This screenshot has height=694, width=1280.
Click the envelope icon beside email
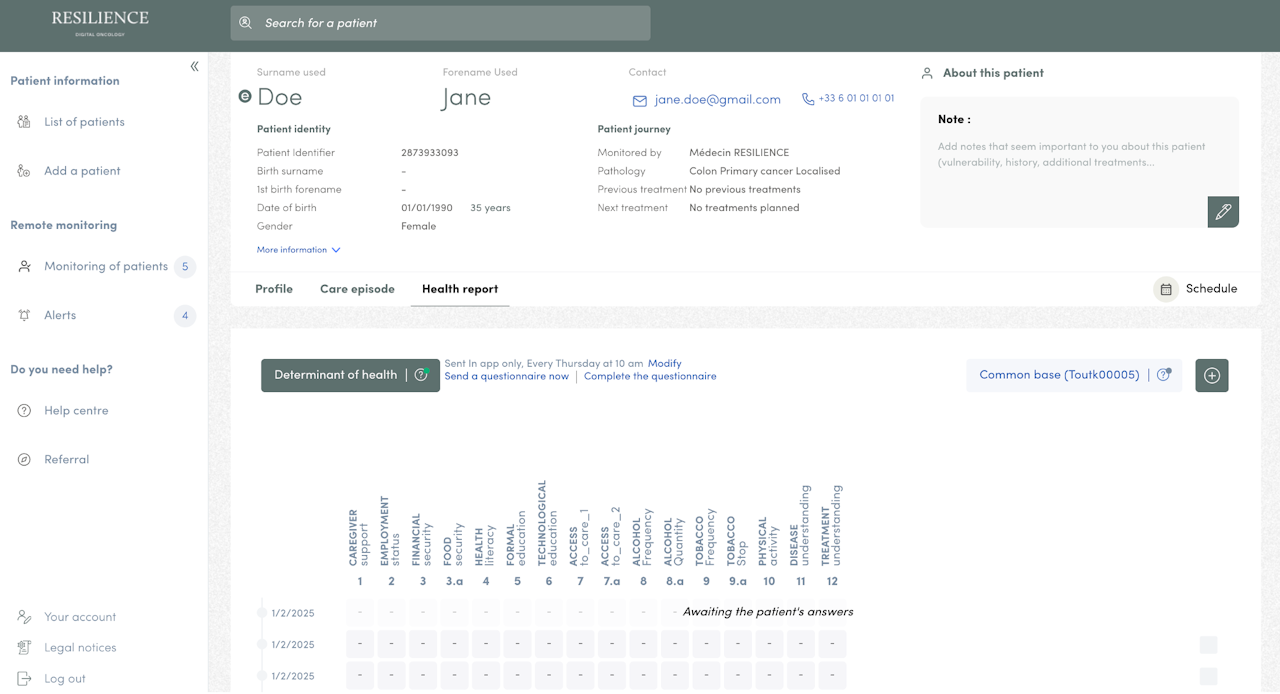point(640,100)
